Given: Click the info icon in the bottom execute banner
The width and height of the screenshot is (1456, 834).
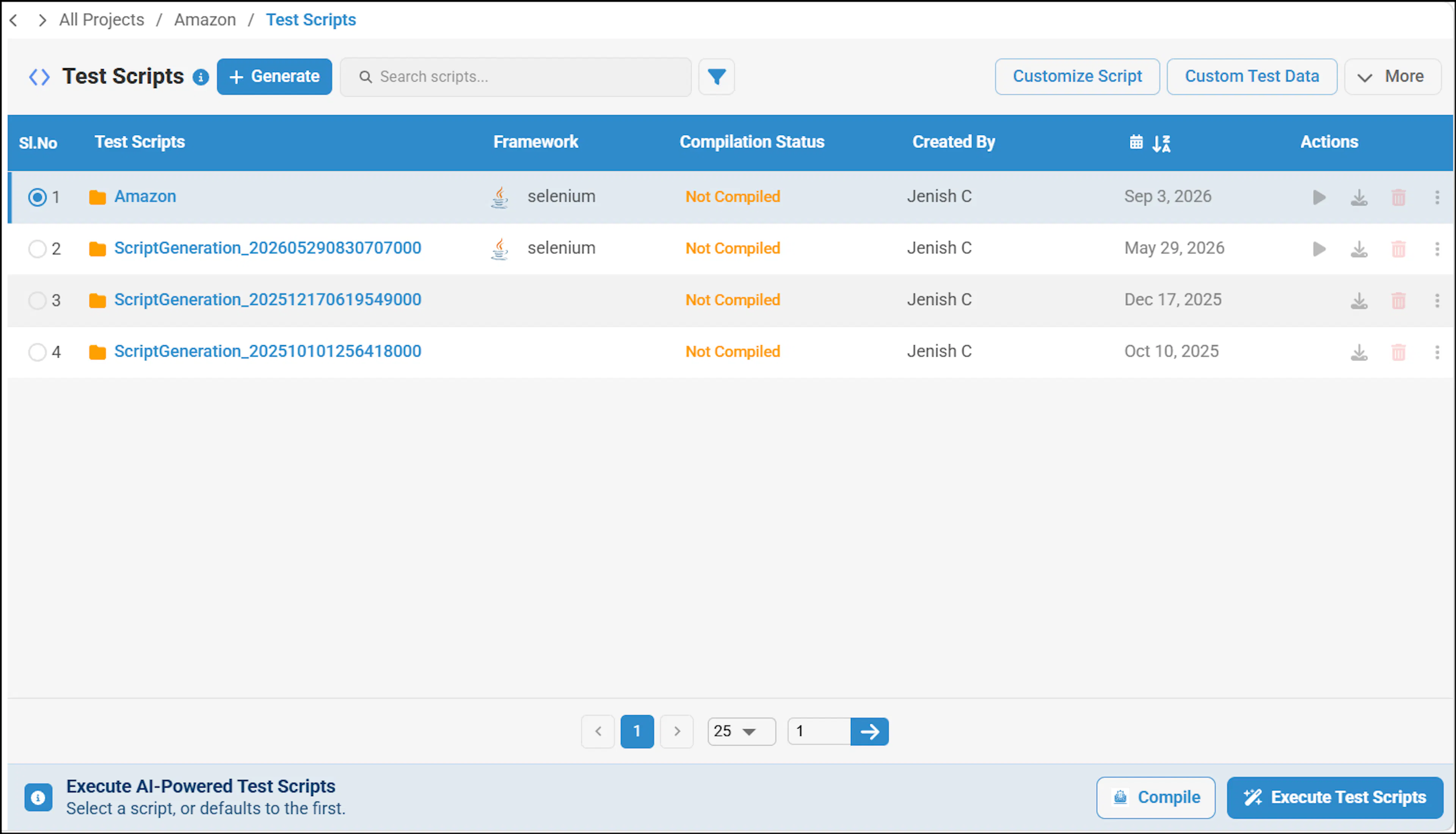Looking at the screenshot, I should coord(38,797).
